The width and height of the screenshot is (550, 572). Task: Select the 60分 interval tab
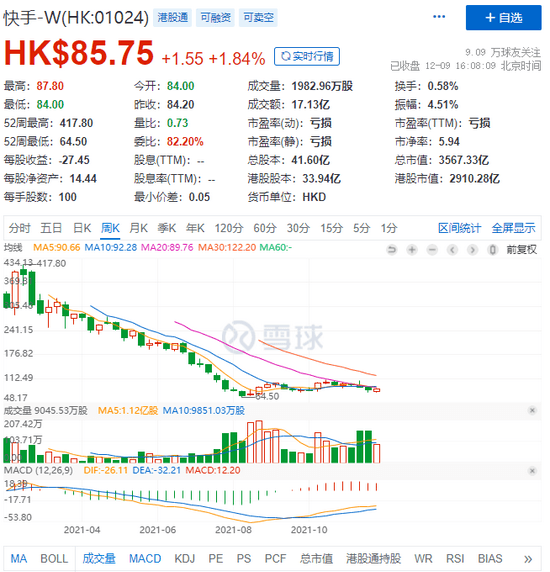265,228
